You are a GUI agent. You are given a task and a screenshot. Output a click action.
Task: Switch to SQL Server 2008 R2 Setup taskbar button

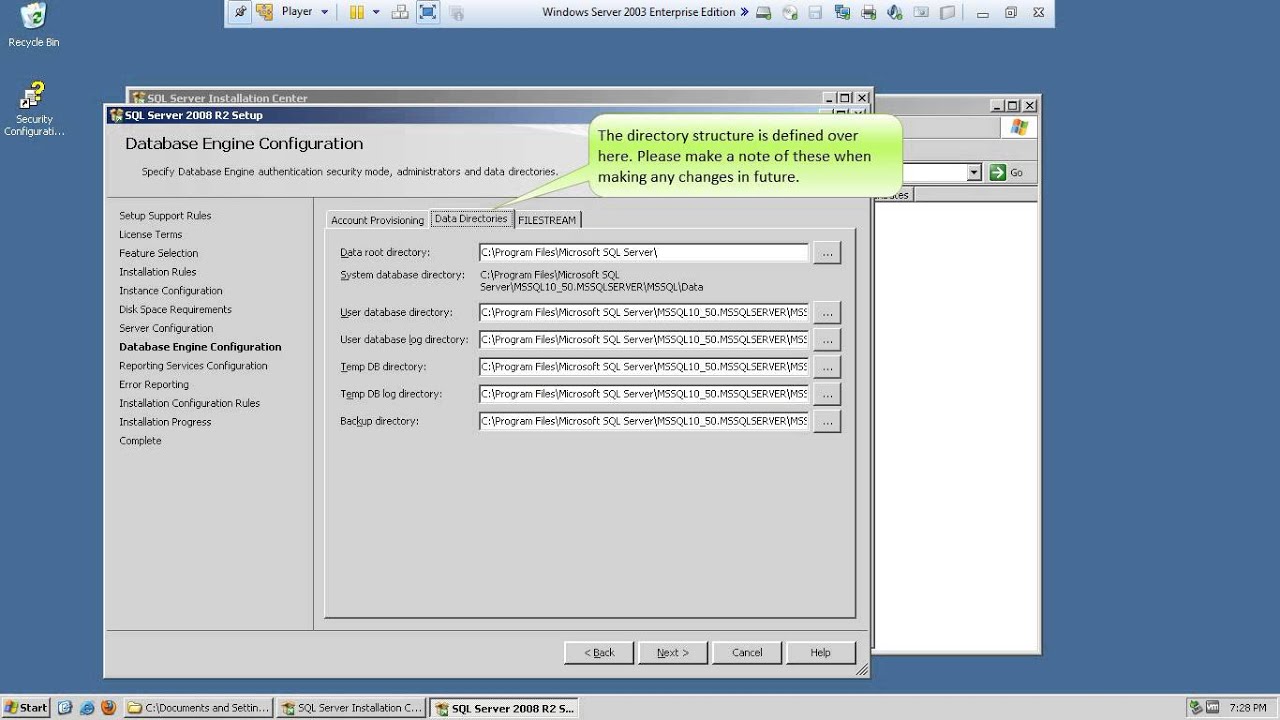pyautogui.click(x=504, y=708)
